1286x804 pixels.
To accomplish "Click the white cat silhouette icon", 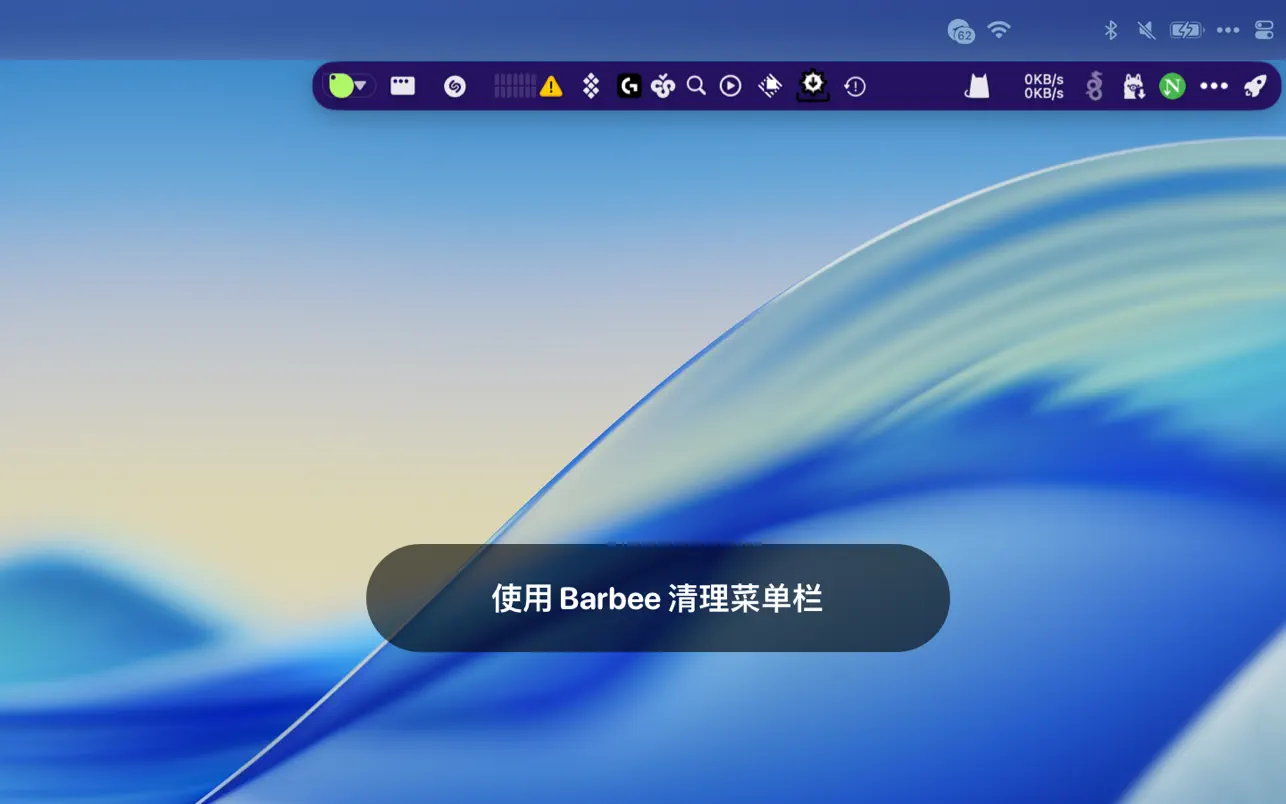I will click(977, 87).
